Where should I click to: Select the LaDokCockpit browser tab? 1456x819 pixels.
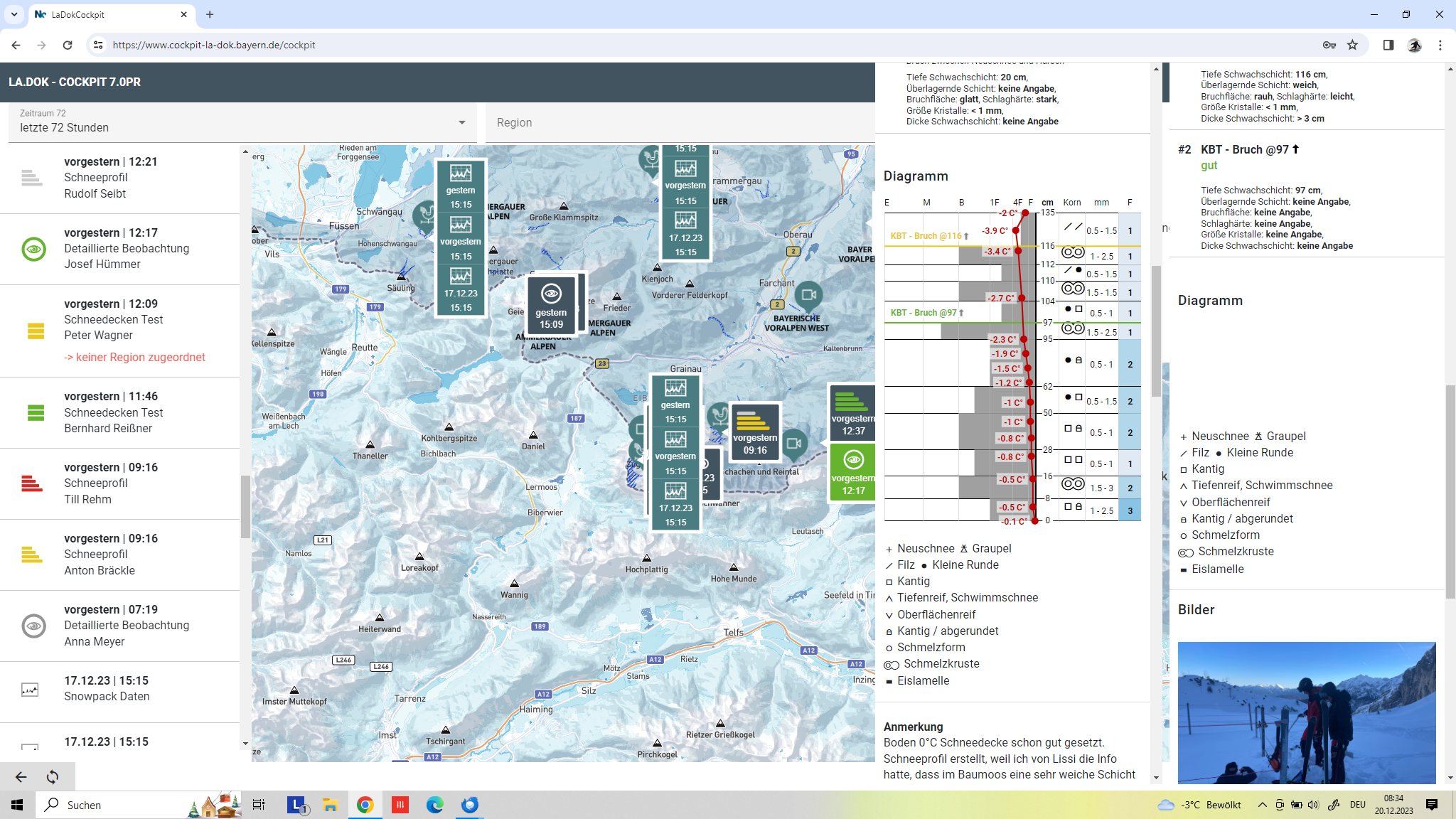(x=112, y=14)
